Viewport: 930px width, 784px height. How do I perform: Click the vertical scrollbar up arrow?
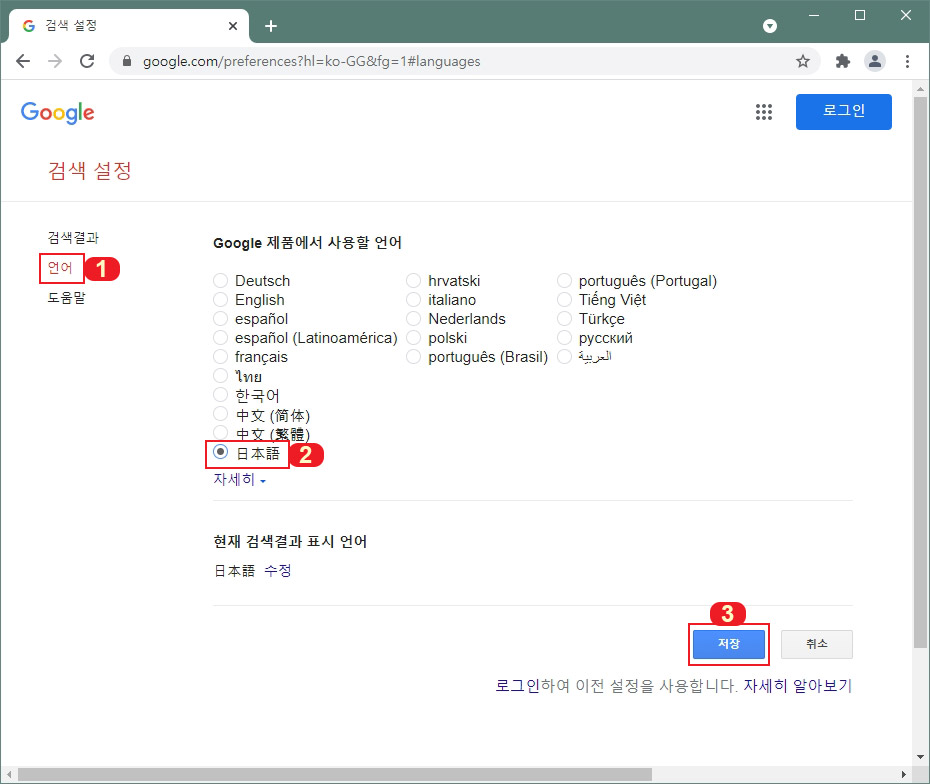(920, 90)
